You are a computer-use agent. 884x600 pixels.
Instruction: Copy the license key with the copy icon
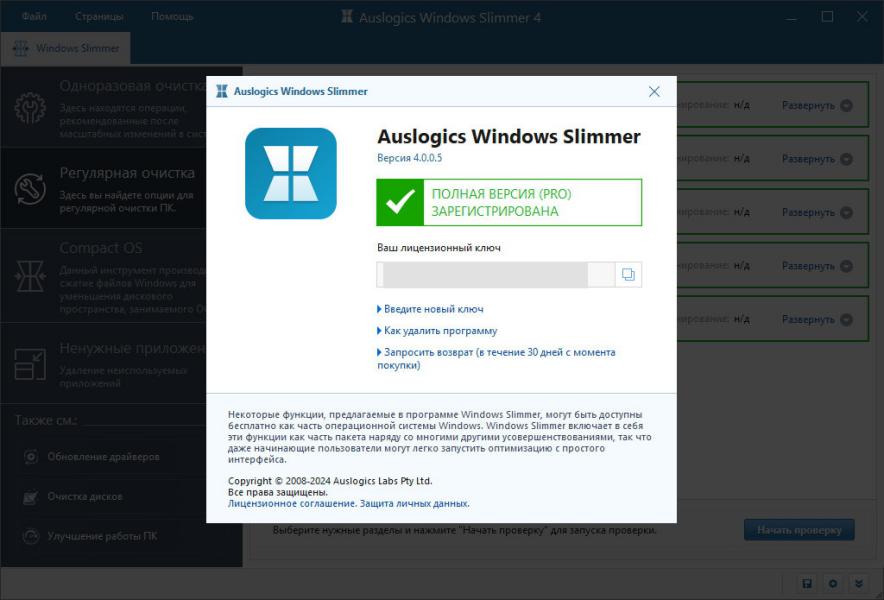tap(628, 275)
